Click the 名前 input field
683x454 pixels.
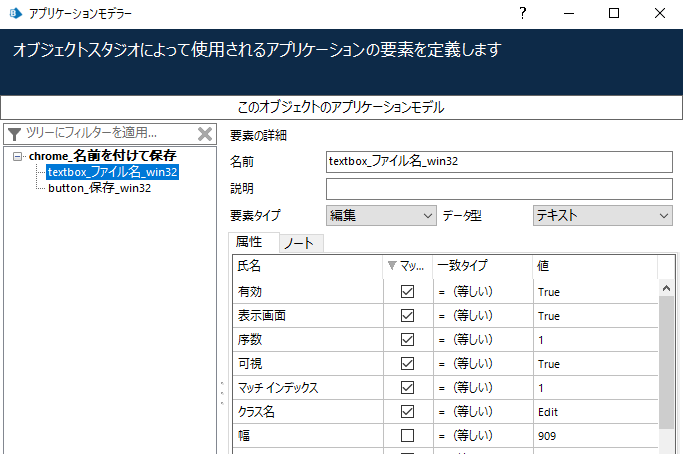499,162
